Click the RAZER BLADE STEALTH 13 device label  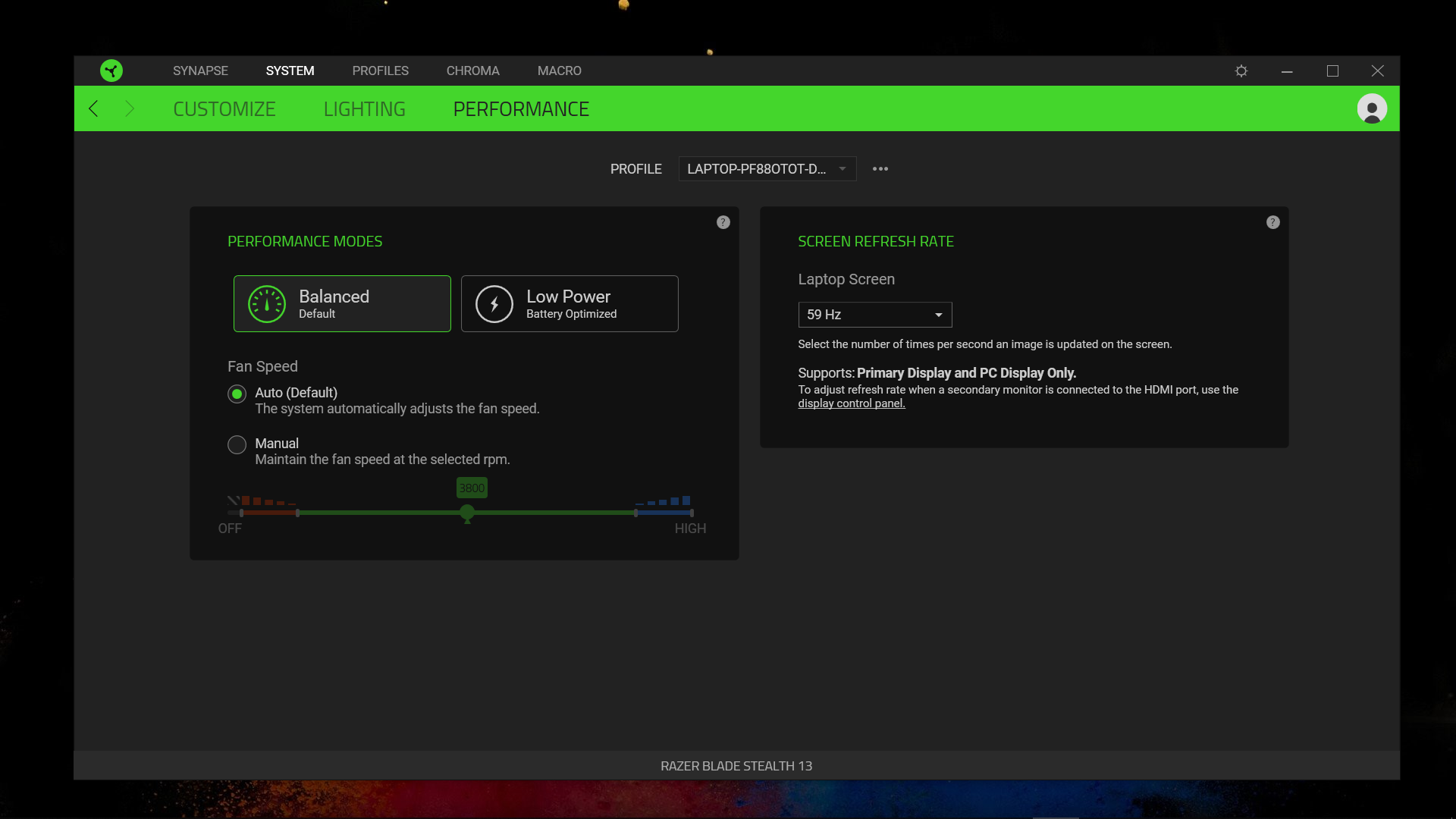tap(736, 766)
